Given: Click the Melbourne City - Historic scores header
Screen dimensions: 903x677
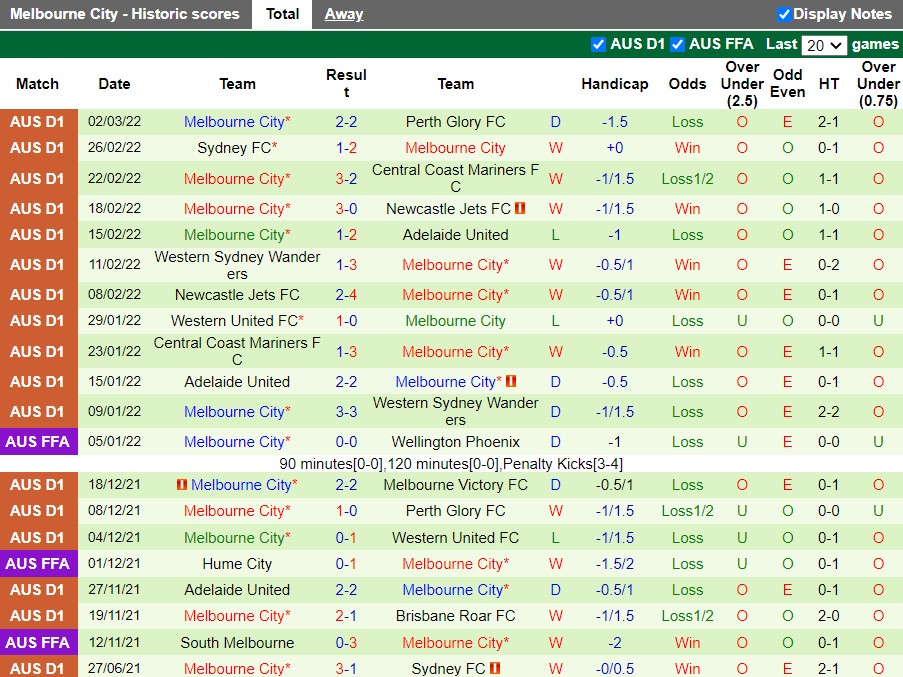Looking at the screenshot, I should [x=124, y=14].
